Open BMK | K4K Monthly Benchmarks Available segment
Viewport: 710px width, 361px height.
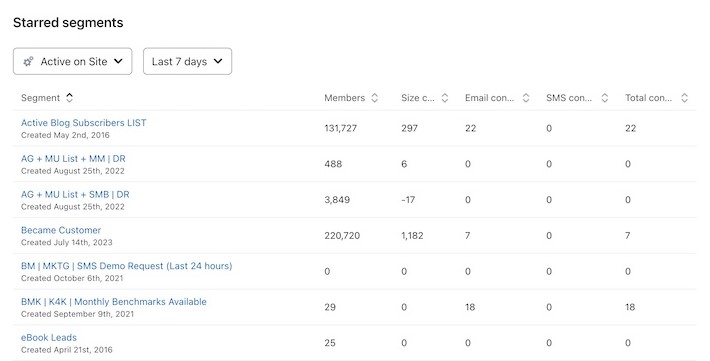coord(114,302)
